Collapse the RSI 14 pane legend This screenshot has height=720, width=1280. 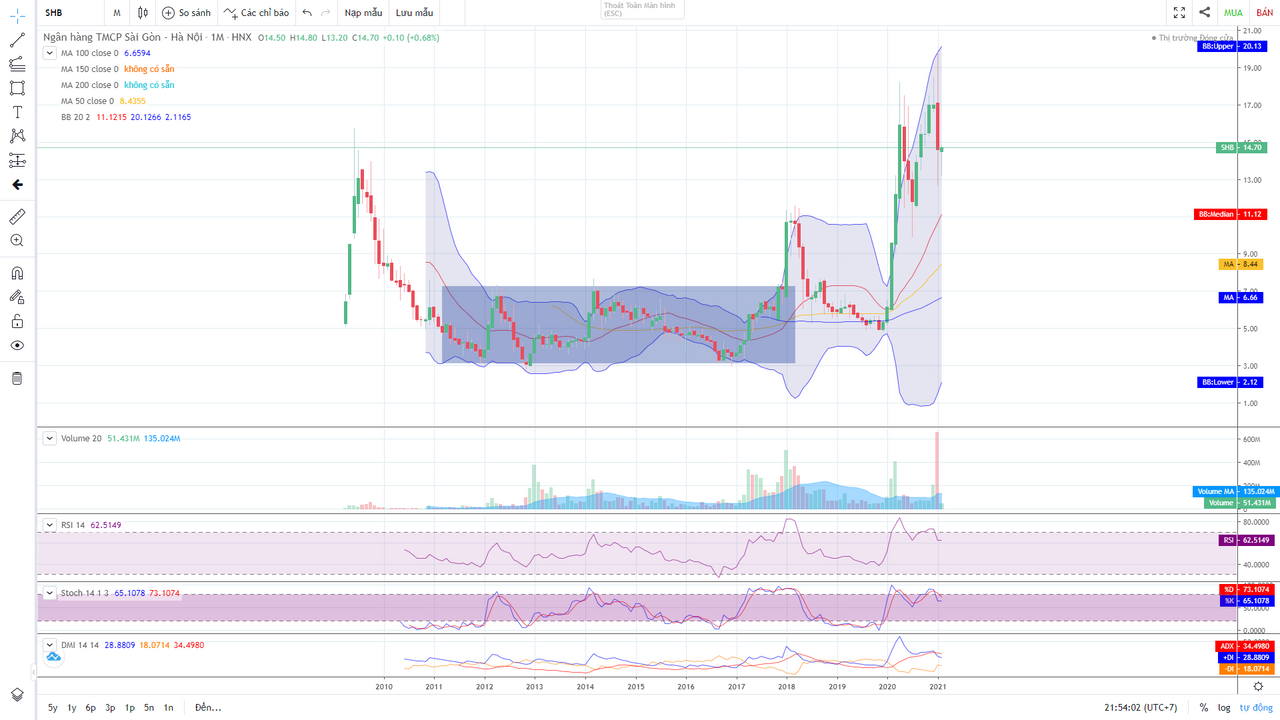(48, 525)
